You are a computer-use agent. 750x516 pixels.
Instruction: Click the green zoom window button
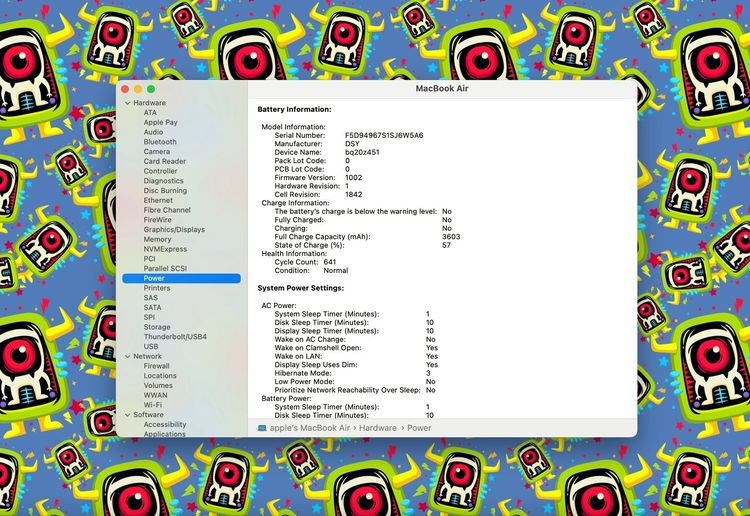(151, 89)
